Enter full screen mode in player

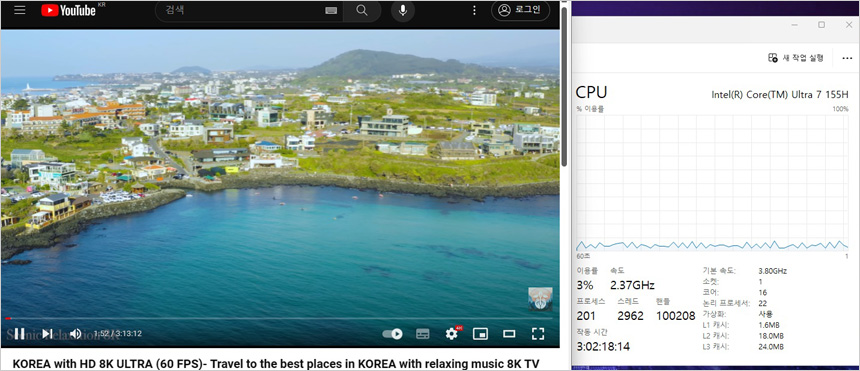click(538, 334)
